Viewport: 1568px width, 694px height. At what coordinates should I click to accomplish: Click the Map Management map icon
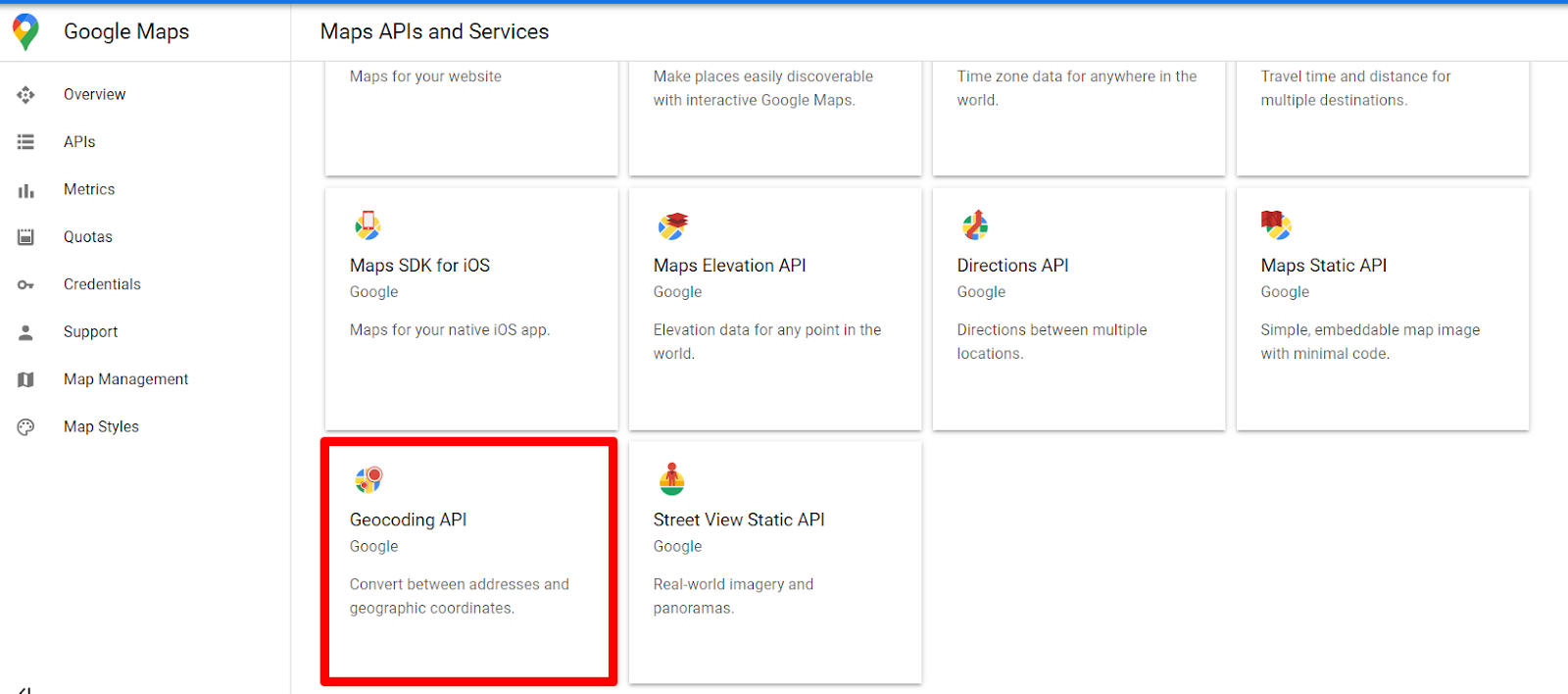[25, 379]
